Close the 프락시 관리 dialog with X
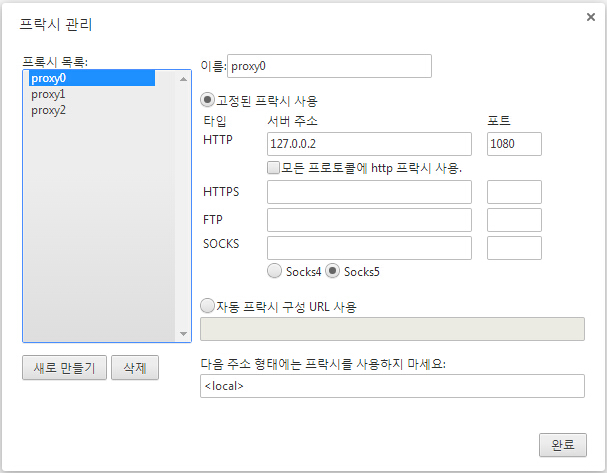The height and width of the screenshot is (473, 607). pos(590,17)
